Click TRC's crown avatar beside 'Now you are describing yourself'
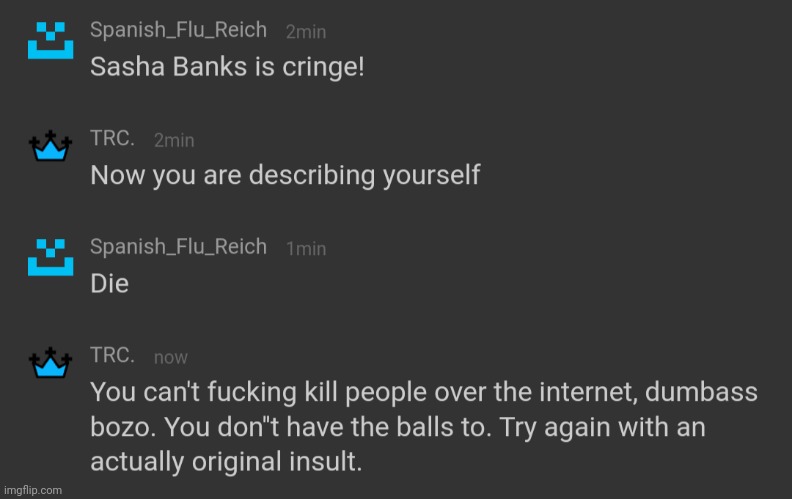Image resolution: width=792 pixels, height=499 pixels. 50,149
